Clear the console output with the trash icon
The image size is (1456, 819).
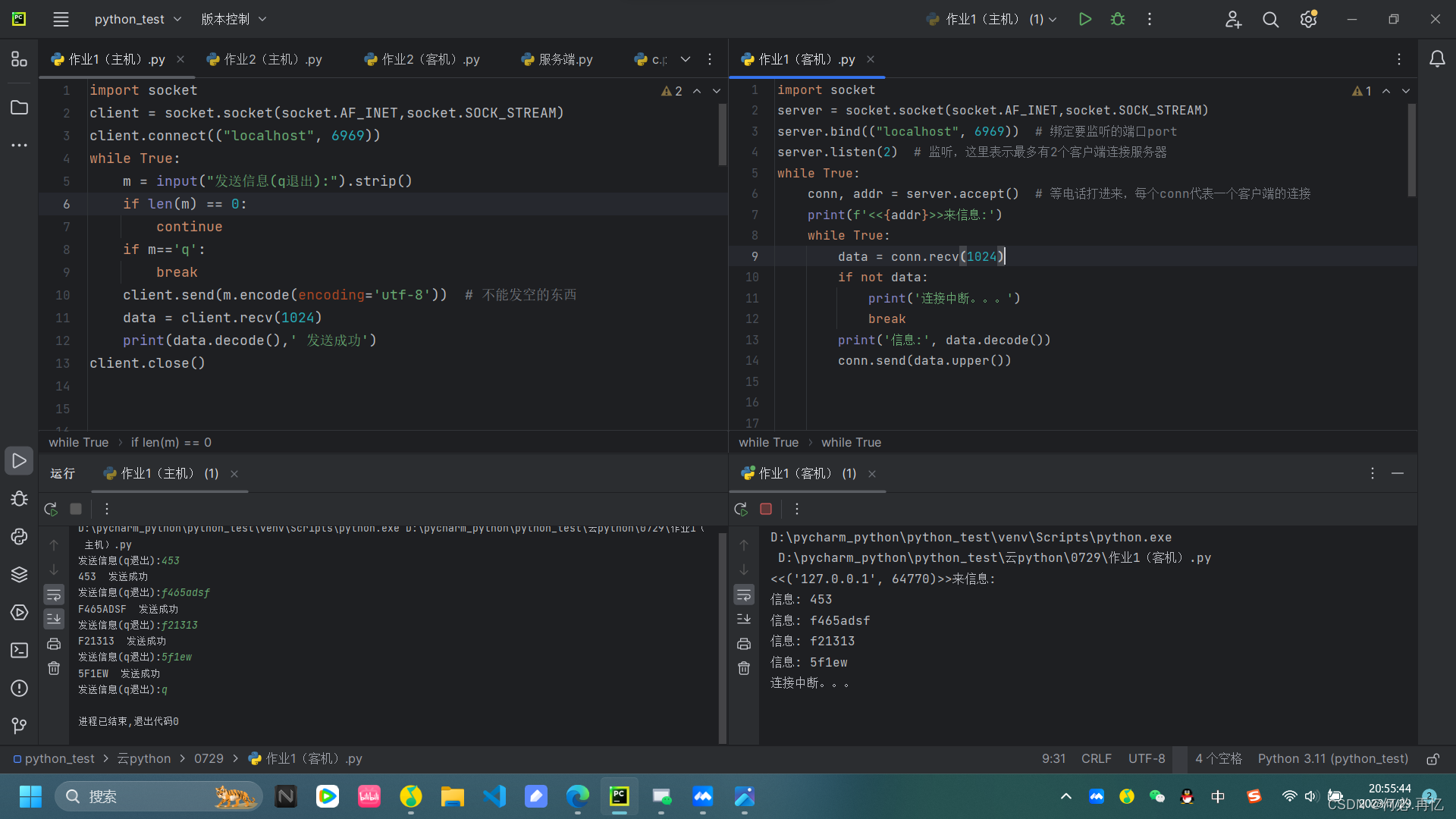[x=54, y=668]
